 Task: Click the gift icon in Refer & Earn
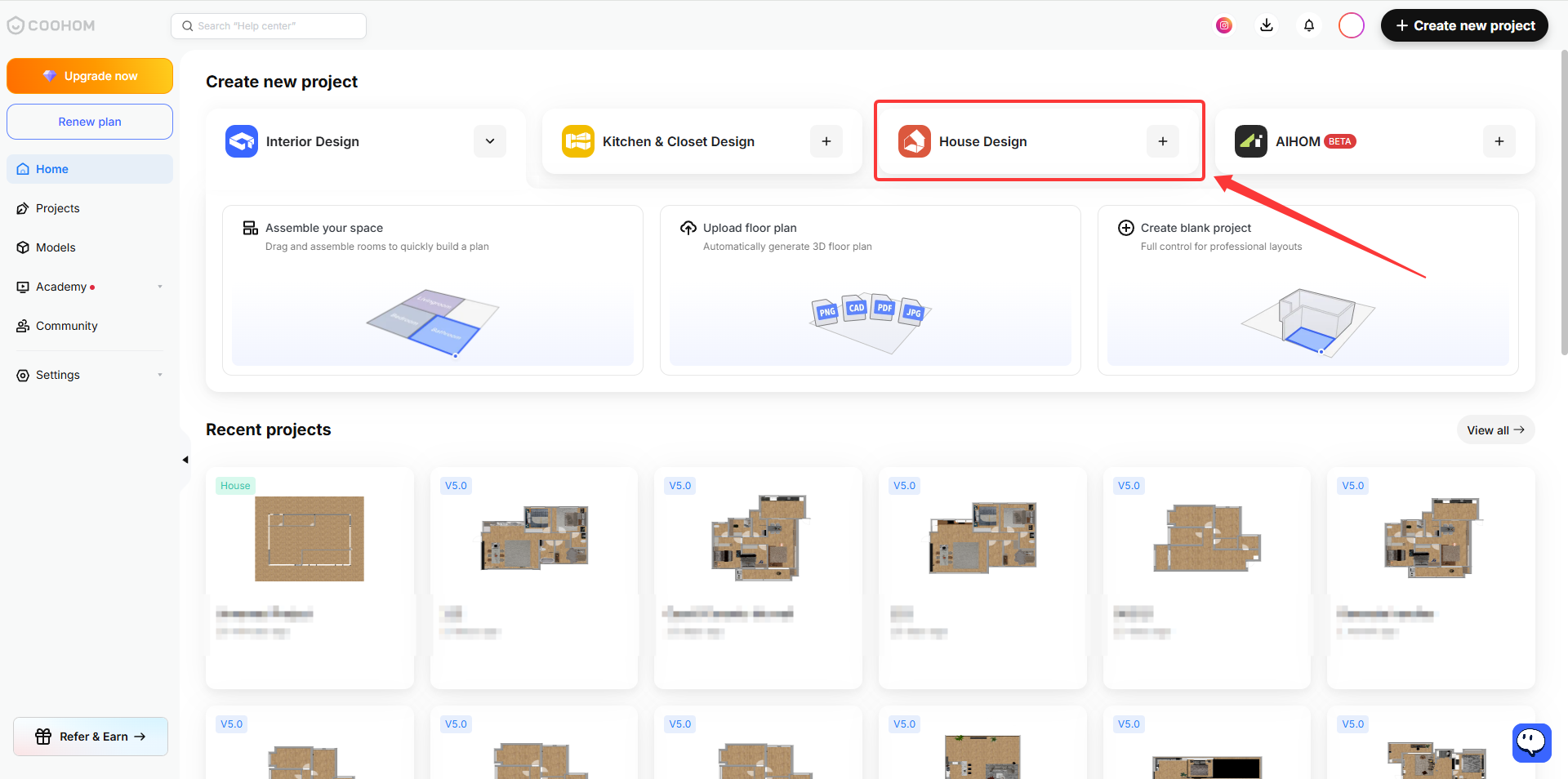pyautogui.click(x=43, y=737)
